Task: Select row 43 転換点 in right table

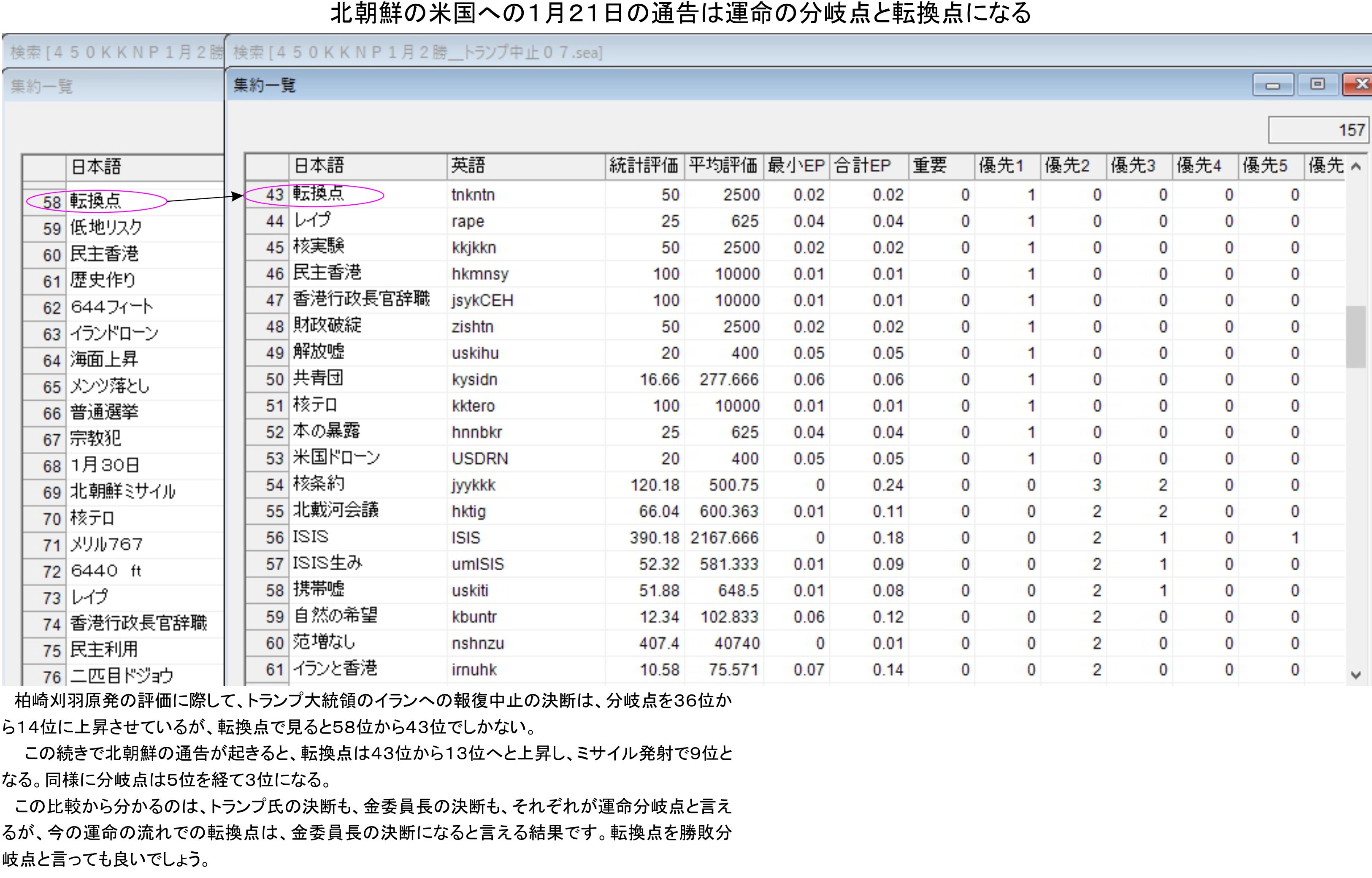Action: click(x=318, y=195)
